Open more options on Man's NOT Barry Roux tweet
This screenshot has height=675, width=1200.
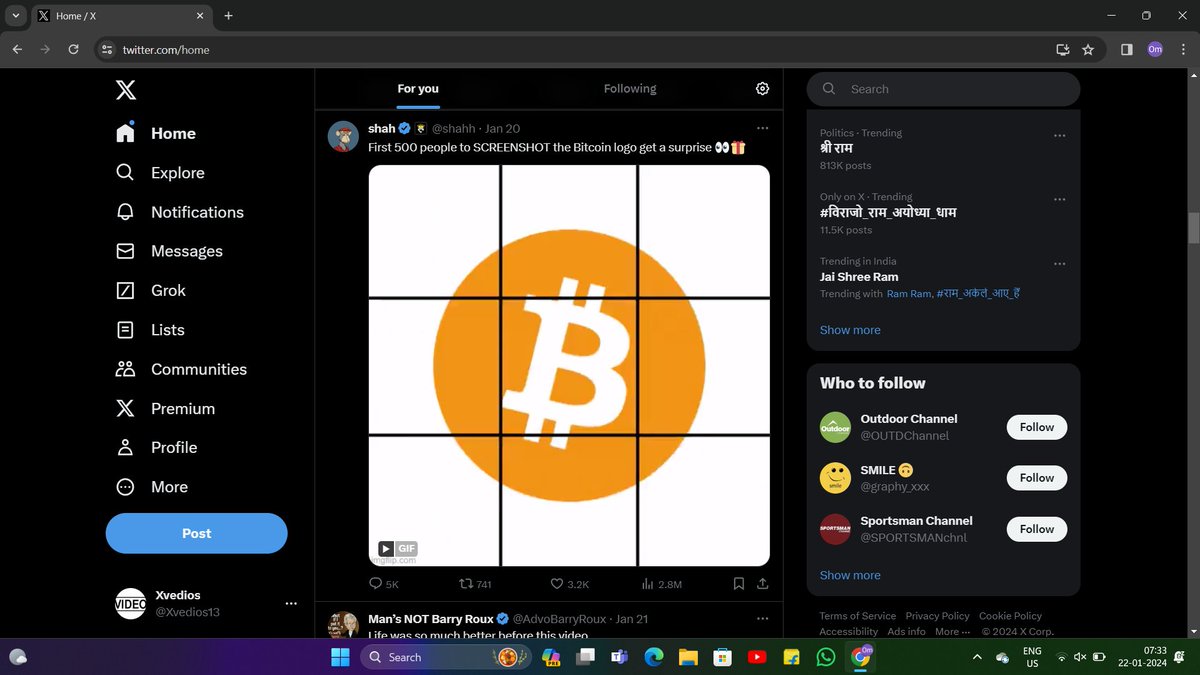click(x=762, y=618)
